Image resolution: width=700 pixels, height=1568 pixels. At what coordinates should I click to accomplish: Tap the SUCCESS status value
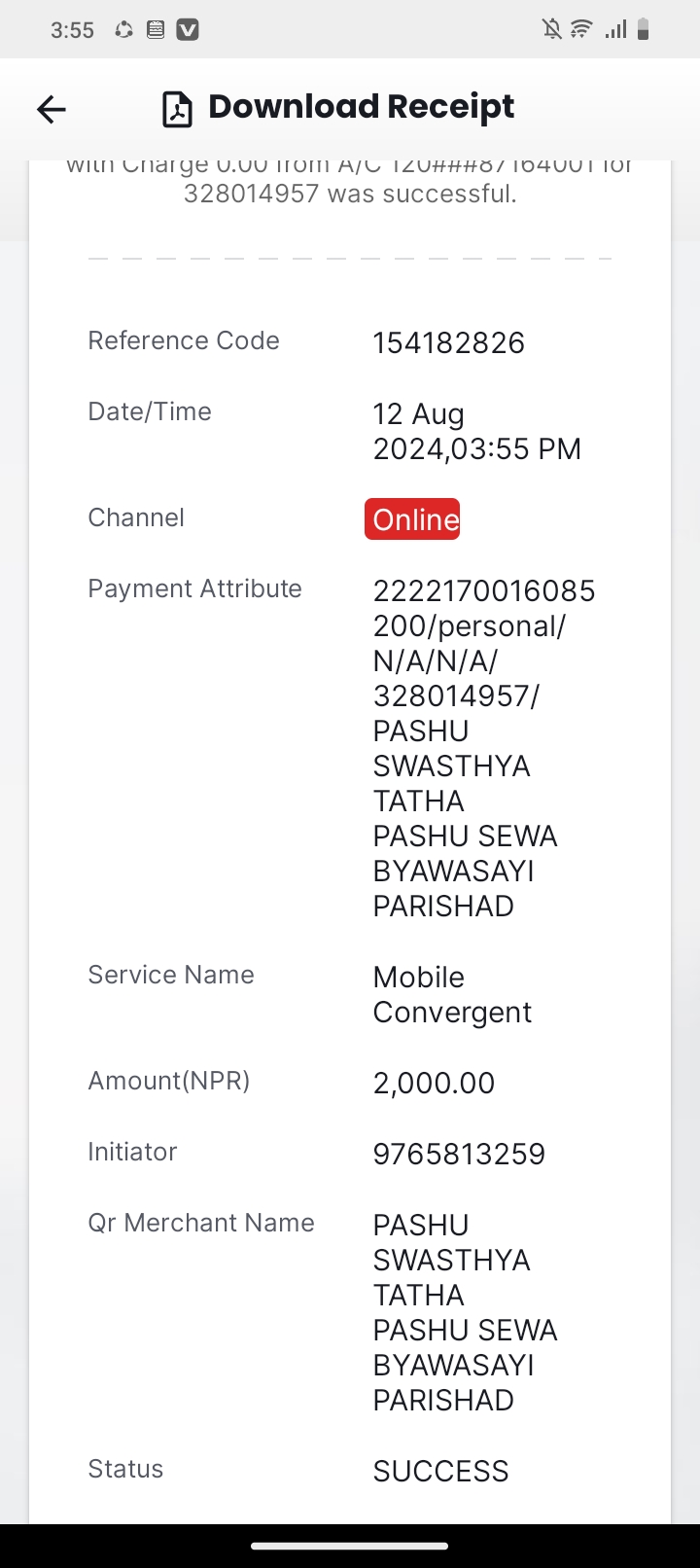click(x=440, y=1471)
